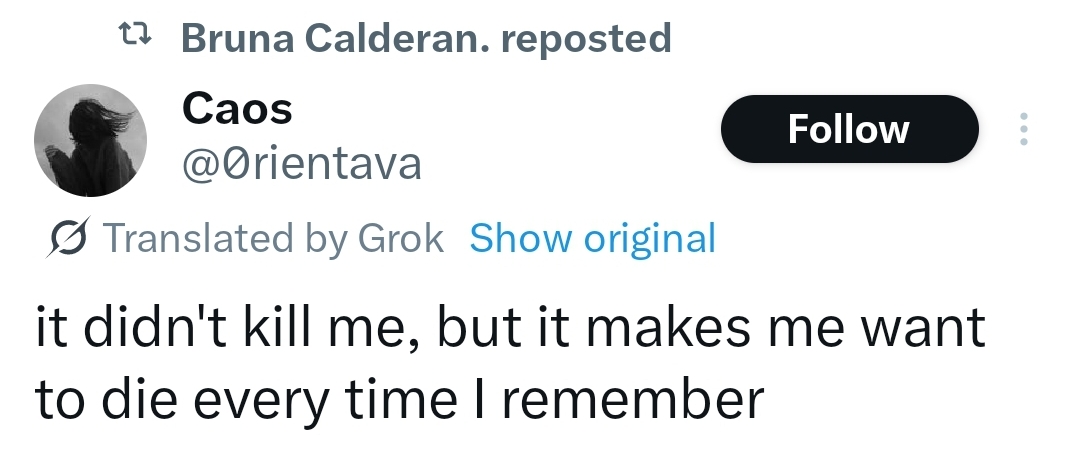This screenshot has width=1080, height=452.
Task: Open the three-dot more options menu
Action: 1022,129
